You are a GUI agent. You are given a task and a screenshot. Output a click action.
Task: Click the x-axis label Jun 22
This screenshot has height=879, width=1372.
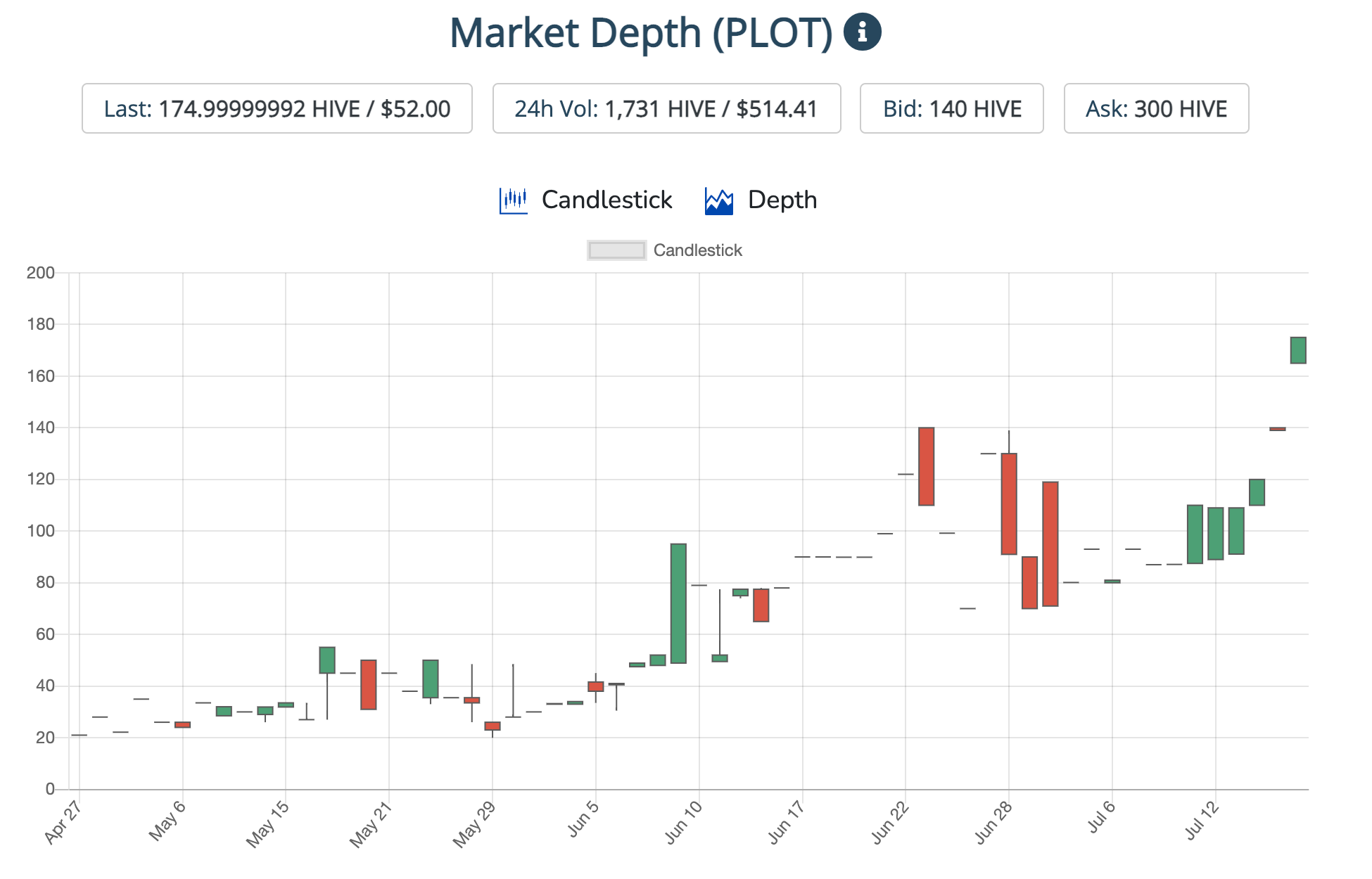point(890,821)
